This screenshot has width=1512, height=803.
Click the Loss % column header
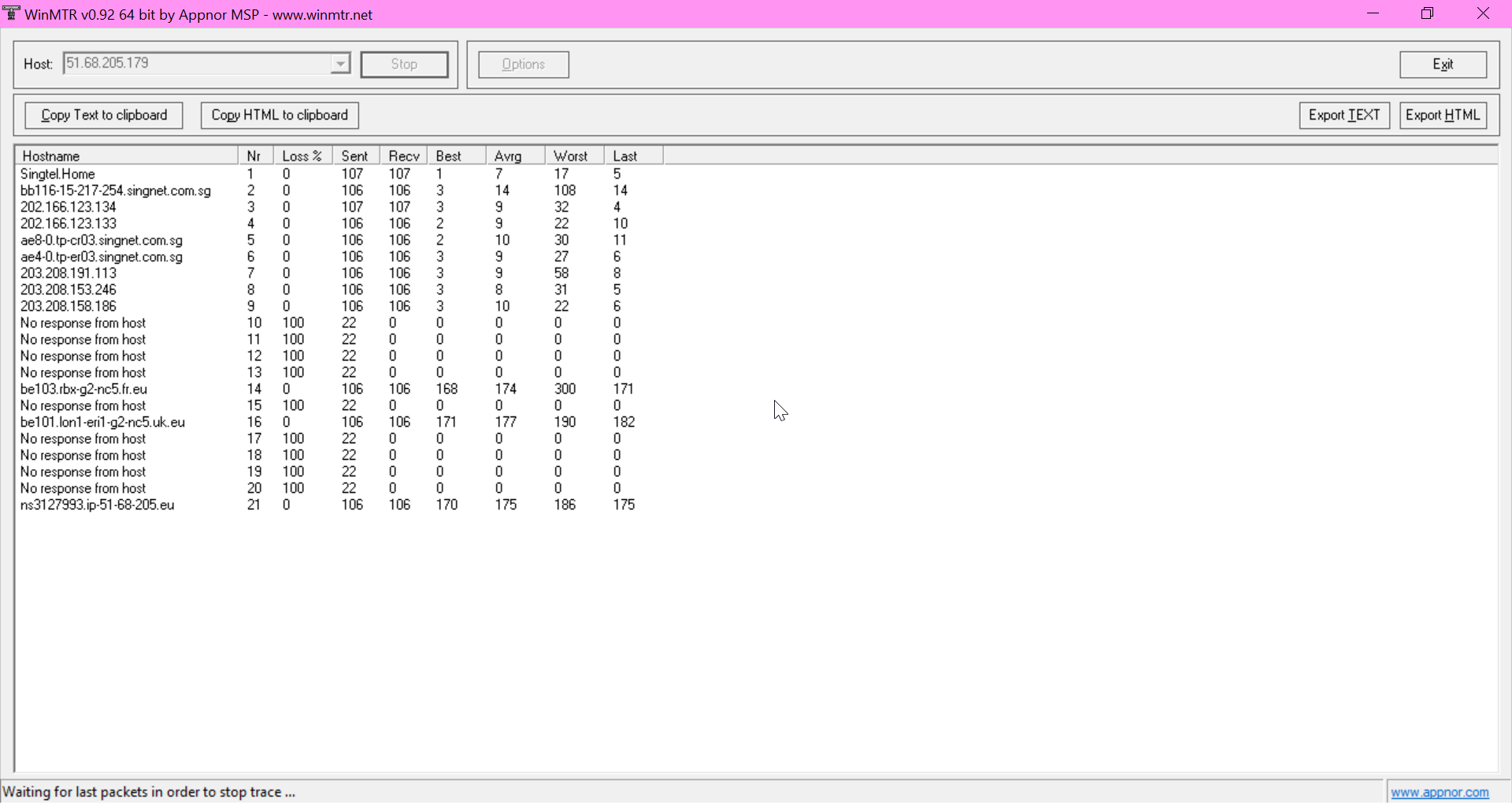(x=302, y=156)
